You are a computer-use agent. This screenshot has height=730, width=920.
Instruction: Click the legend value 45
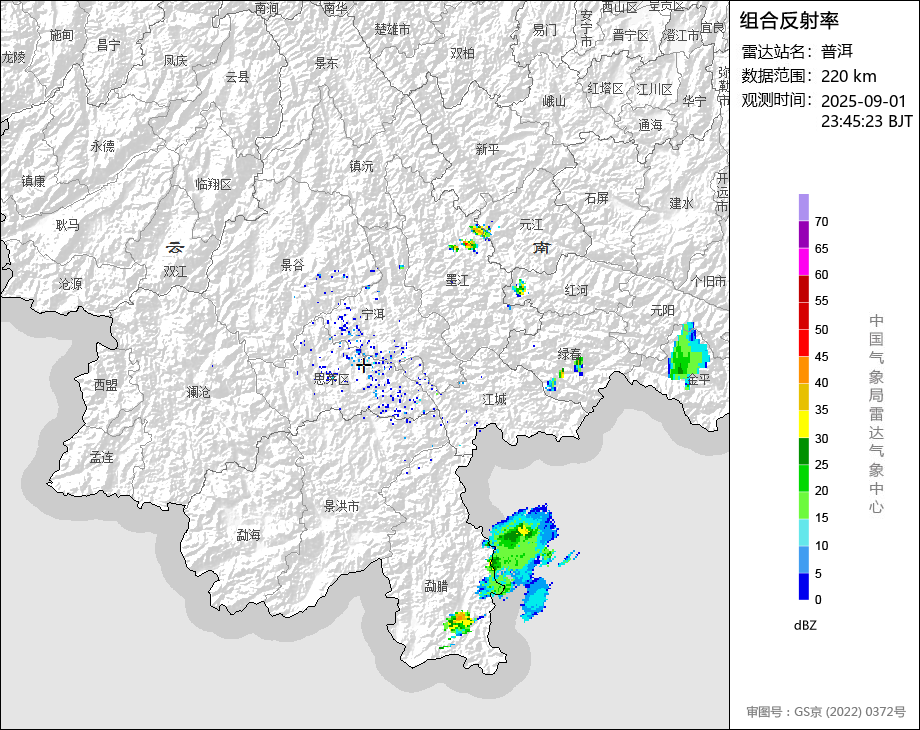pos(821,356)
